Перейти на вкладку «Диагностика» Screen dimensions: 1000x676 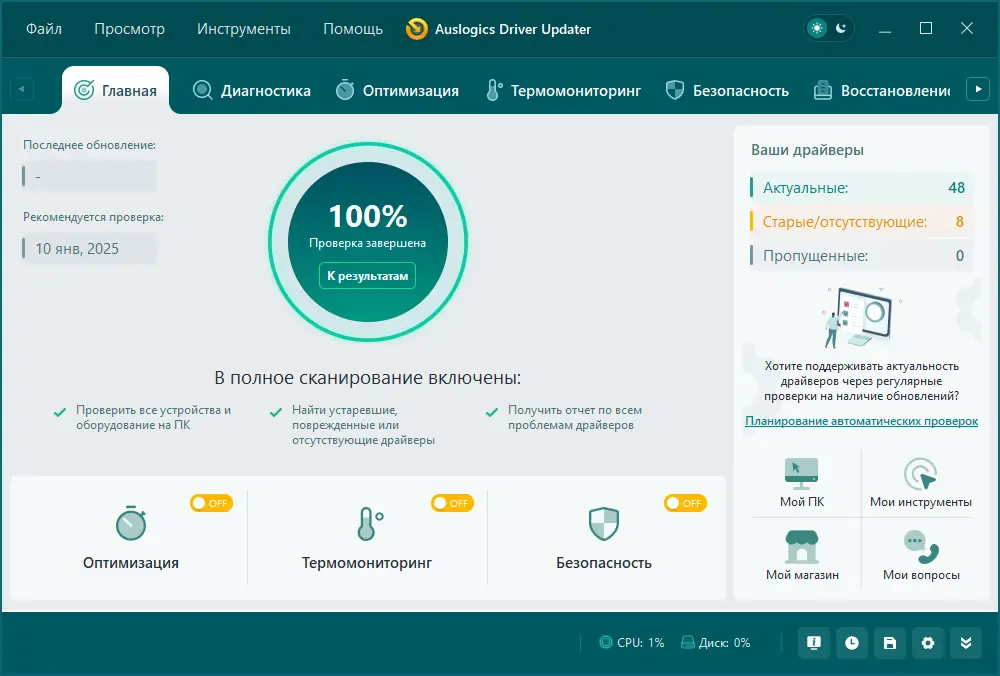point(249,89)
